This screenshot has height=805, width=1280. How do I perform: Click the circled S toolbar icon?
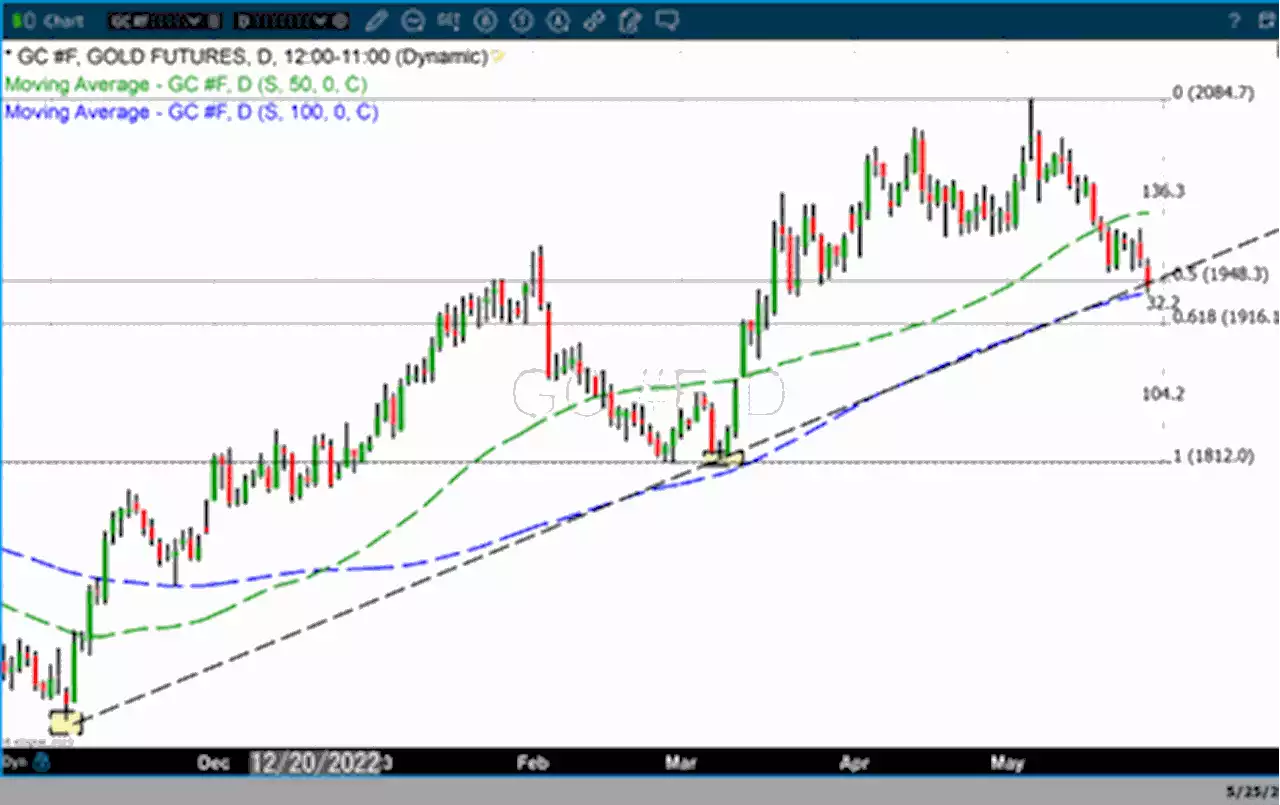click(485, 19)
